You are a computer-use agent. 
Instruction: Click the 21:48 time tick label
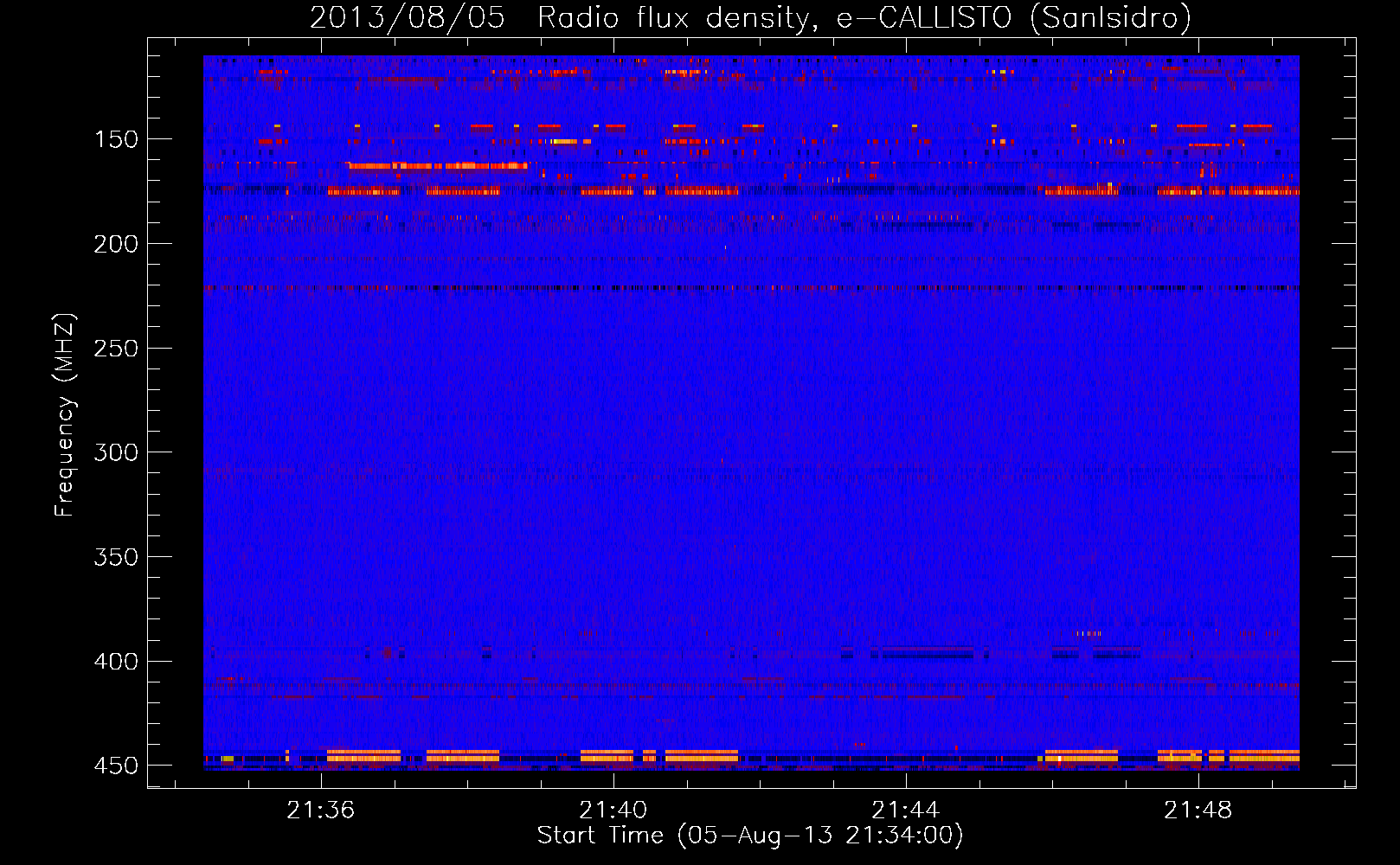1198,811
